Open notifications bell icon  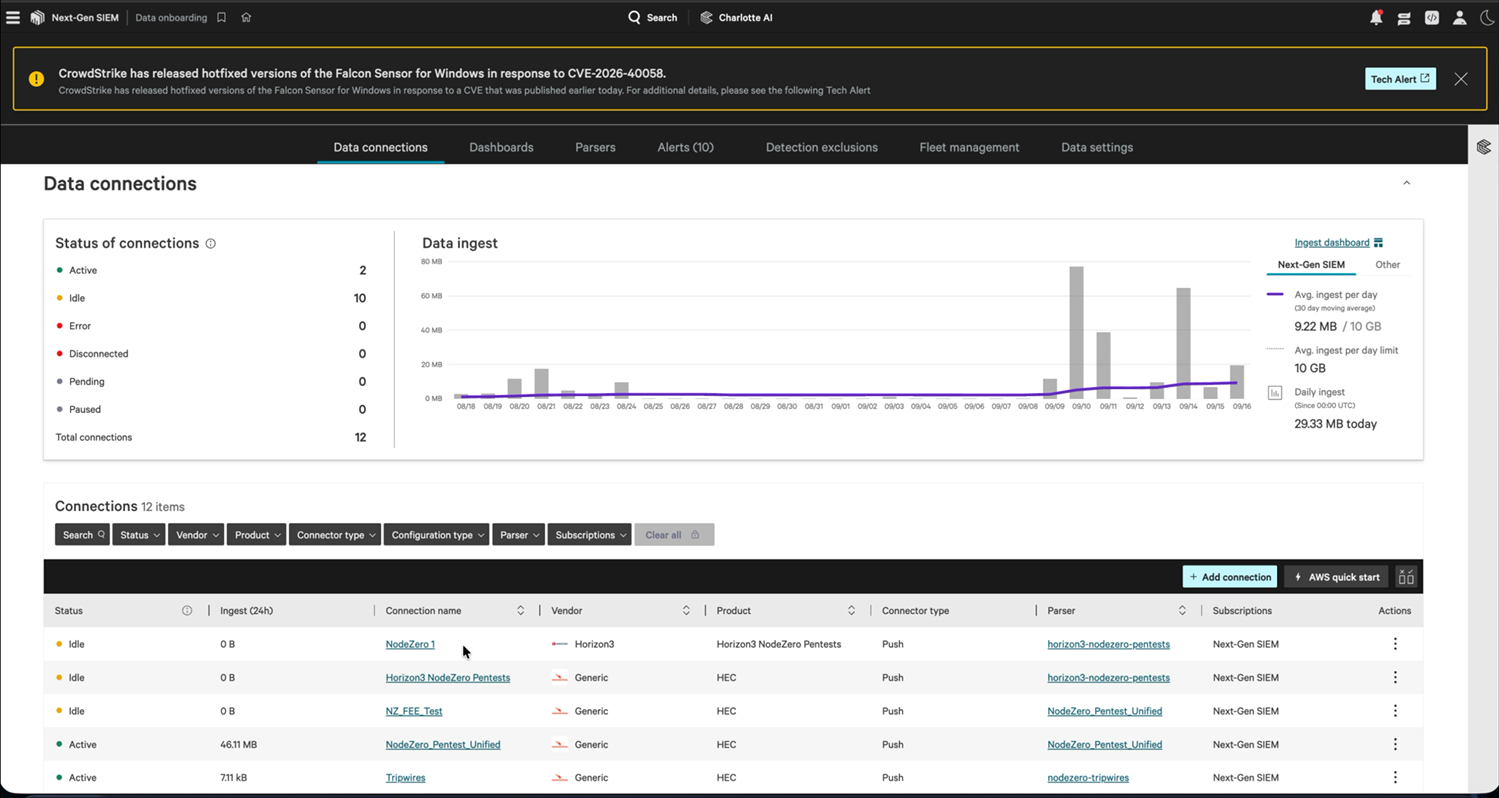pos(1376,17)
